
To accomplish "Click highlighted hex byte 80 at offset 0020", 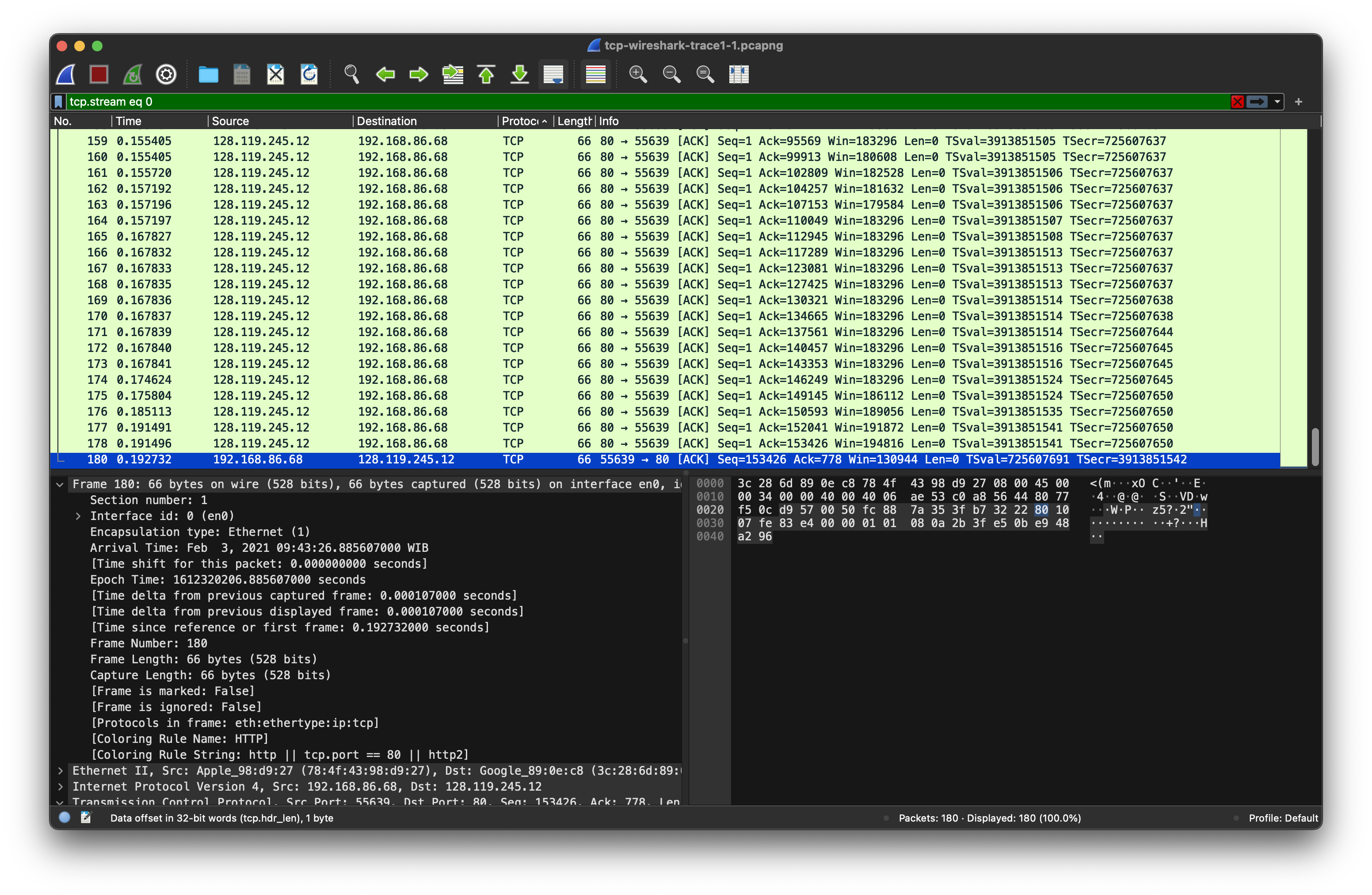I will click(1041, 510).
